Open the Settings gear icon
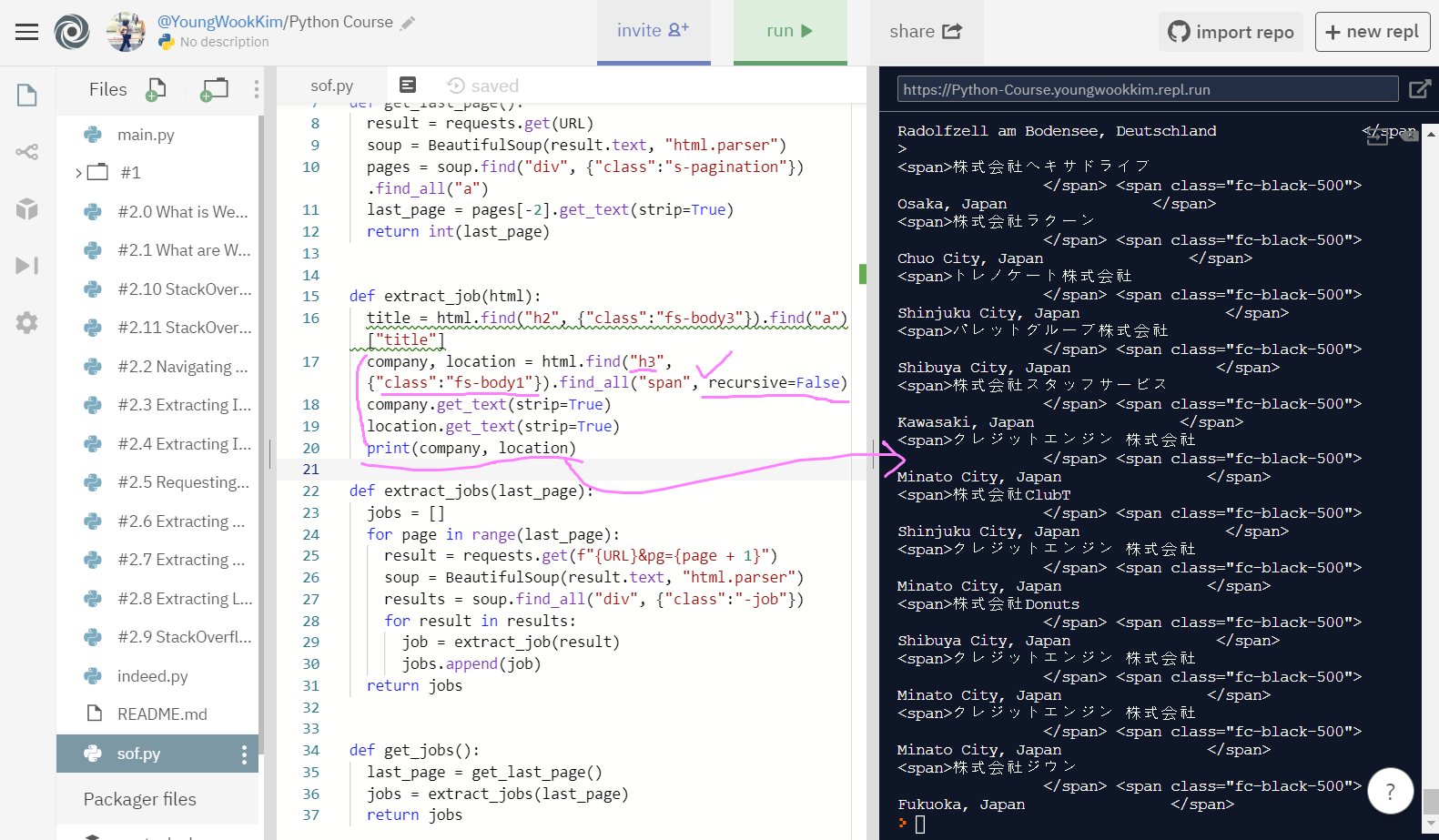The height and width of the screenshot is (840, 1439). coord(27,322)
